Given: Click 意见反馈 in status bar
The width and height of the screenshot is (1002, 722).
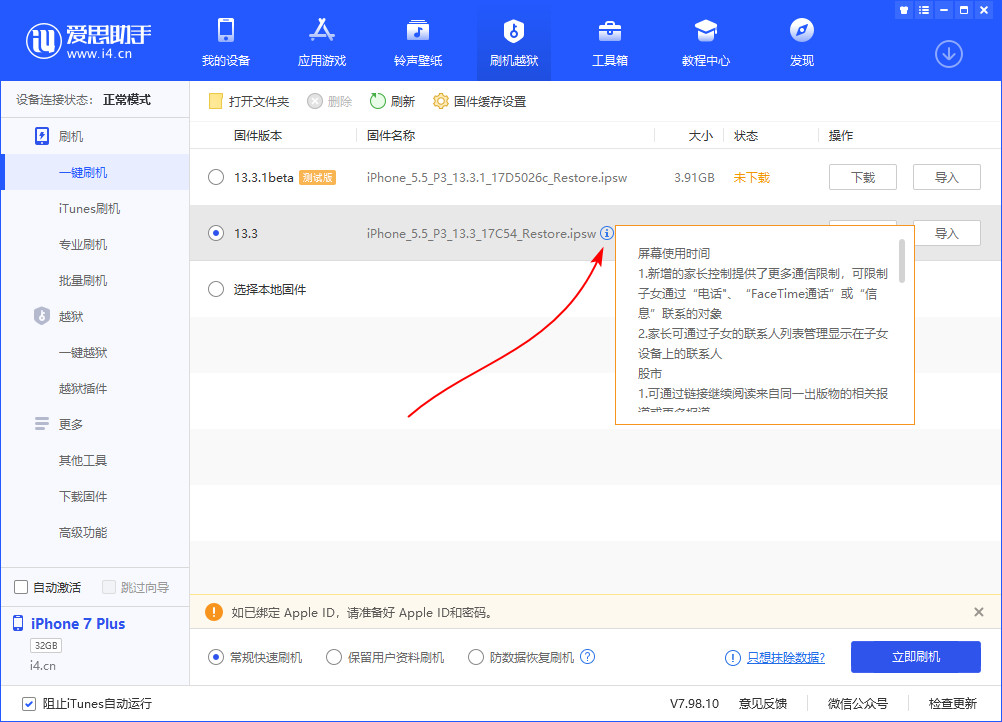Looking at the screenshot, I should pos(762,703).
